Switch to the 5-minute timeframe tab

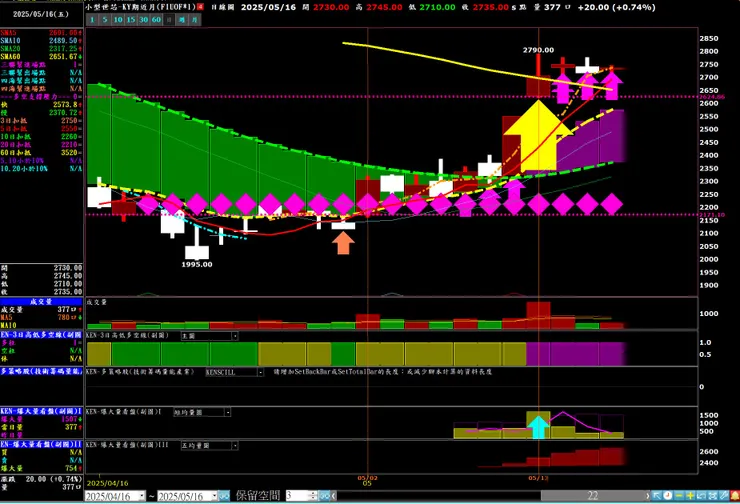point(105,20)
